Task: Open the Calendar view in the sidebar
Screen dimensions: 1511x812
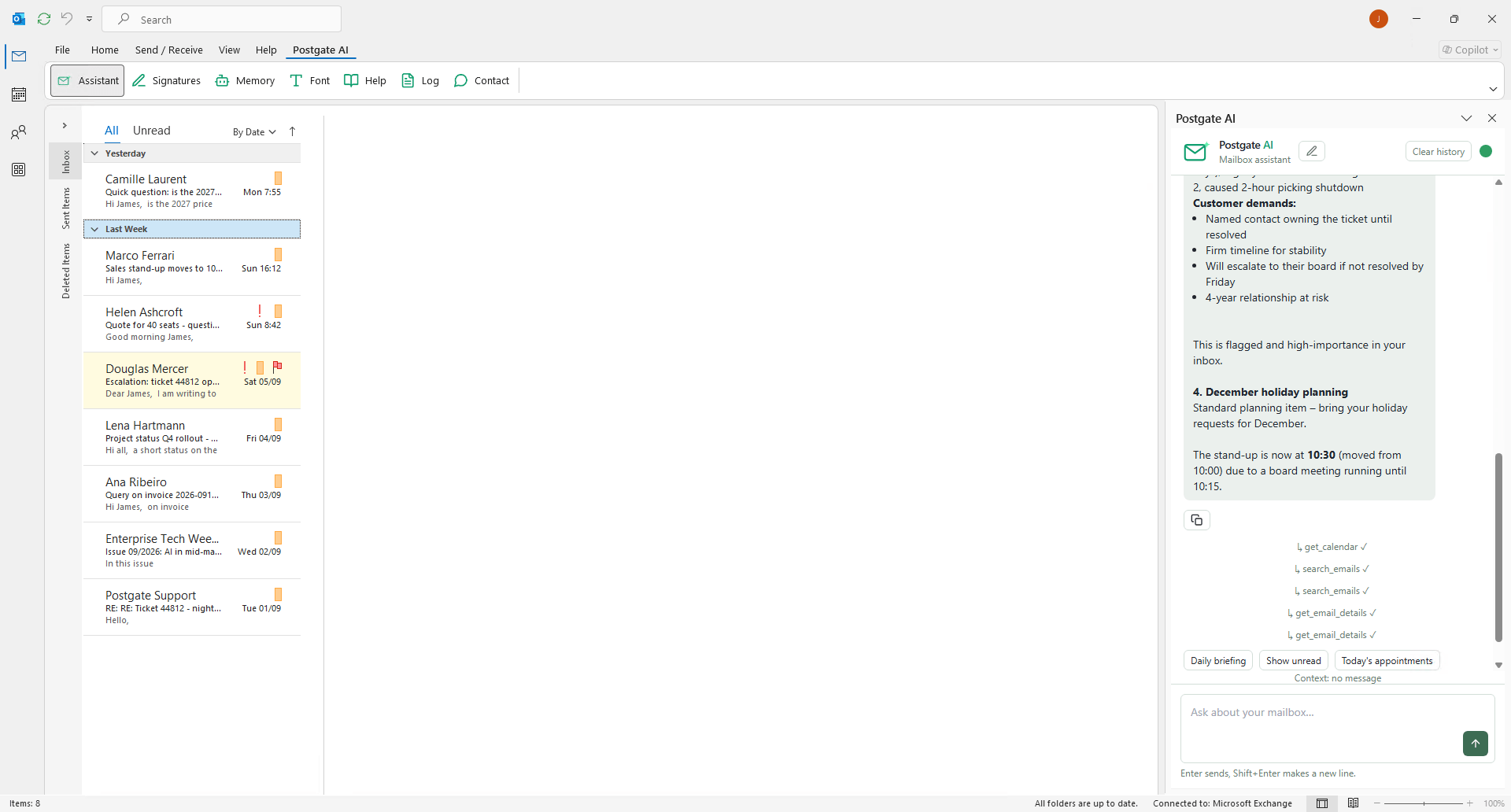Action: click(19, 94)
